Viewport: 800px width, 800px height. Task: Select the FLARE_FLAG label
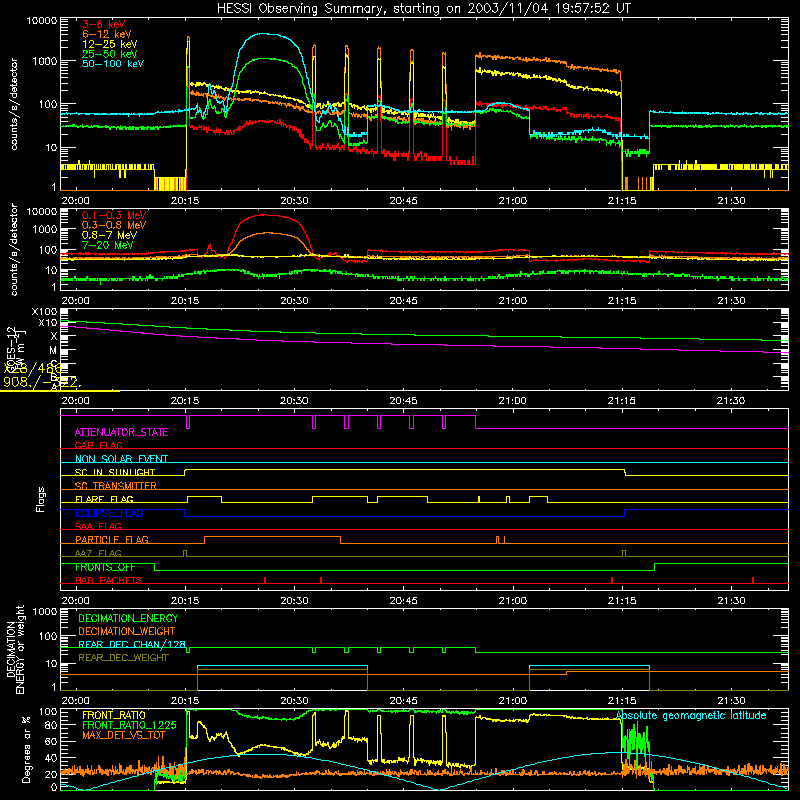(x=104, y=499)
